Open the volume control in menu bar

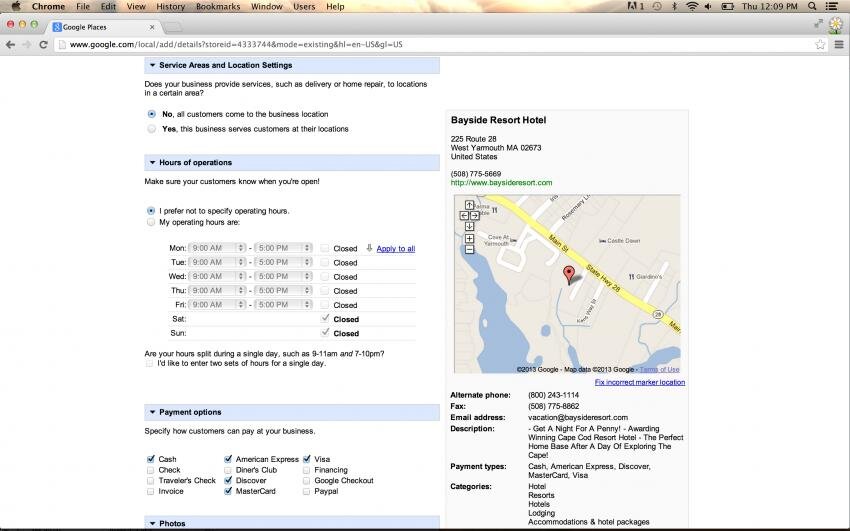pyautogui.click(x=708, y=6)
